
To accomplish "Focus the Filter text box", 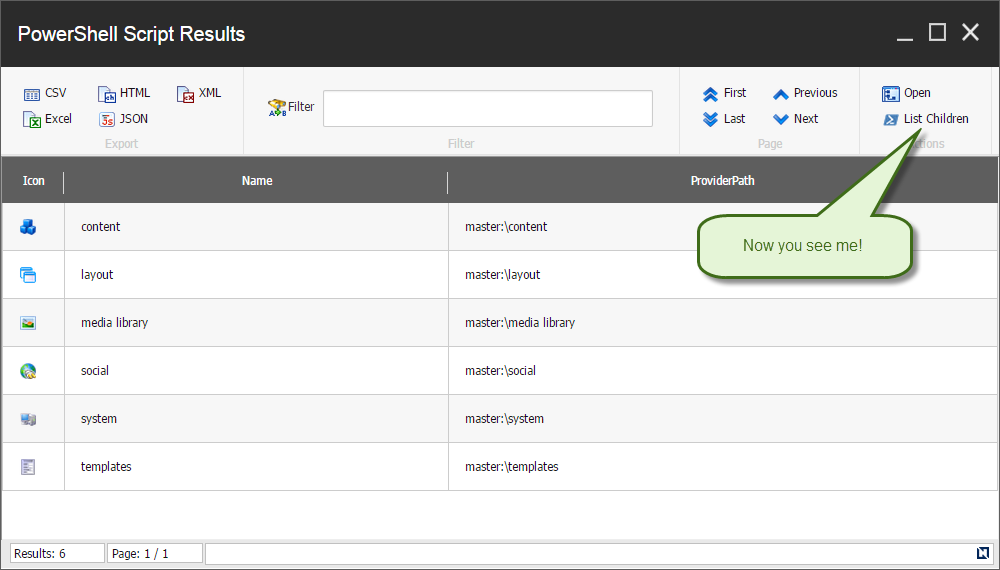I will (x=487, y=108).
